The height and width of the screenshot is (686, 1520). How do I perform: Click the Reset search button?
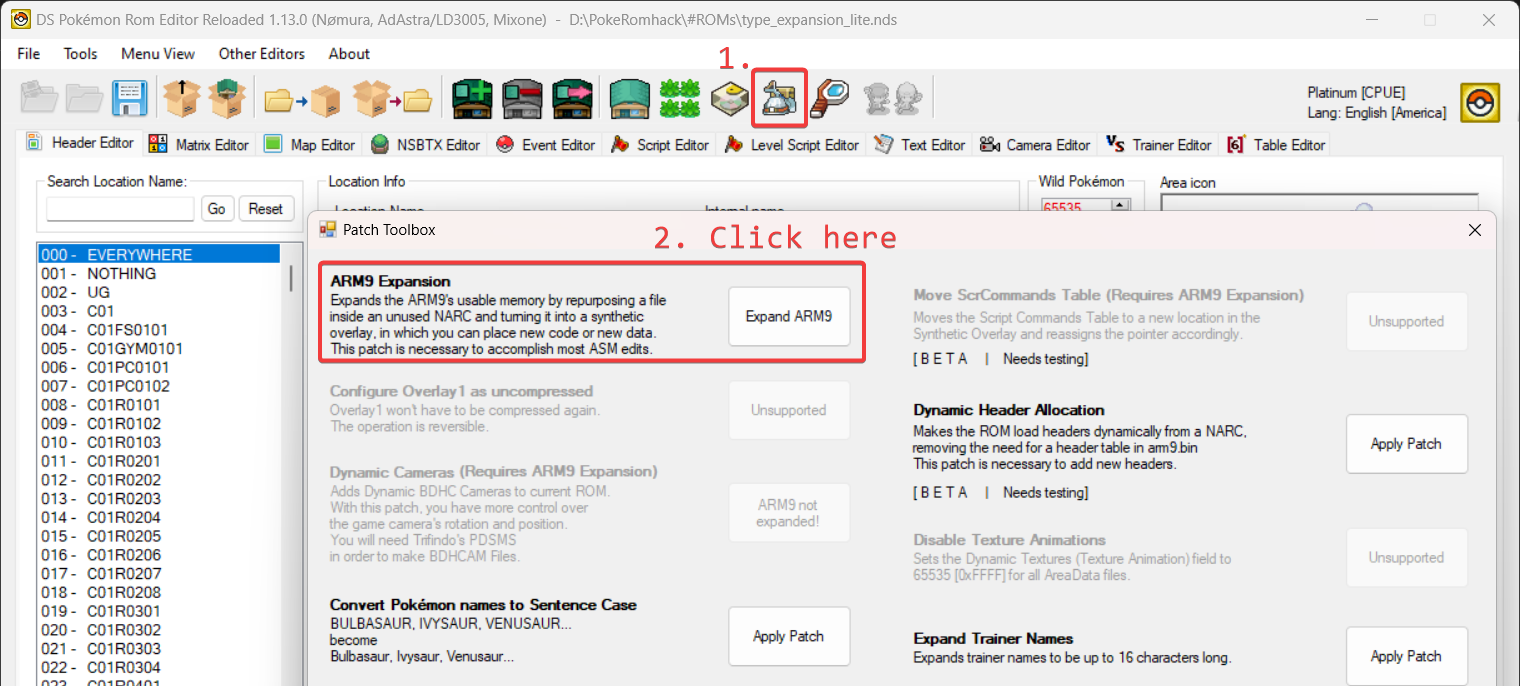pyautogui.click(x=266, y=209)
